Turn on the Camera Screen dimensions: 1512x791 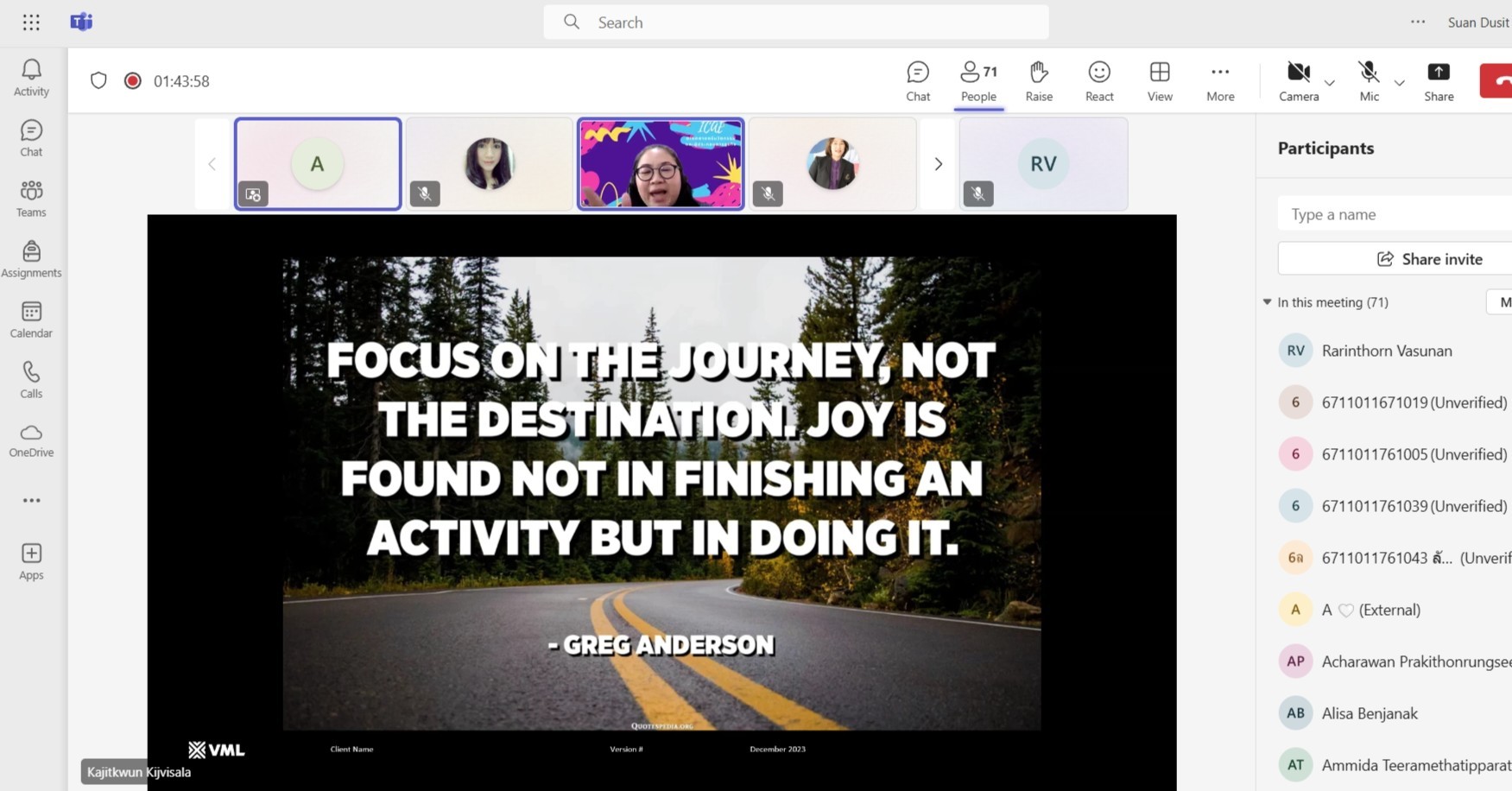tap(1298, 81)
